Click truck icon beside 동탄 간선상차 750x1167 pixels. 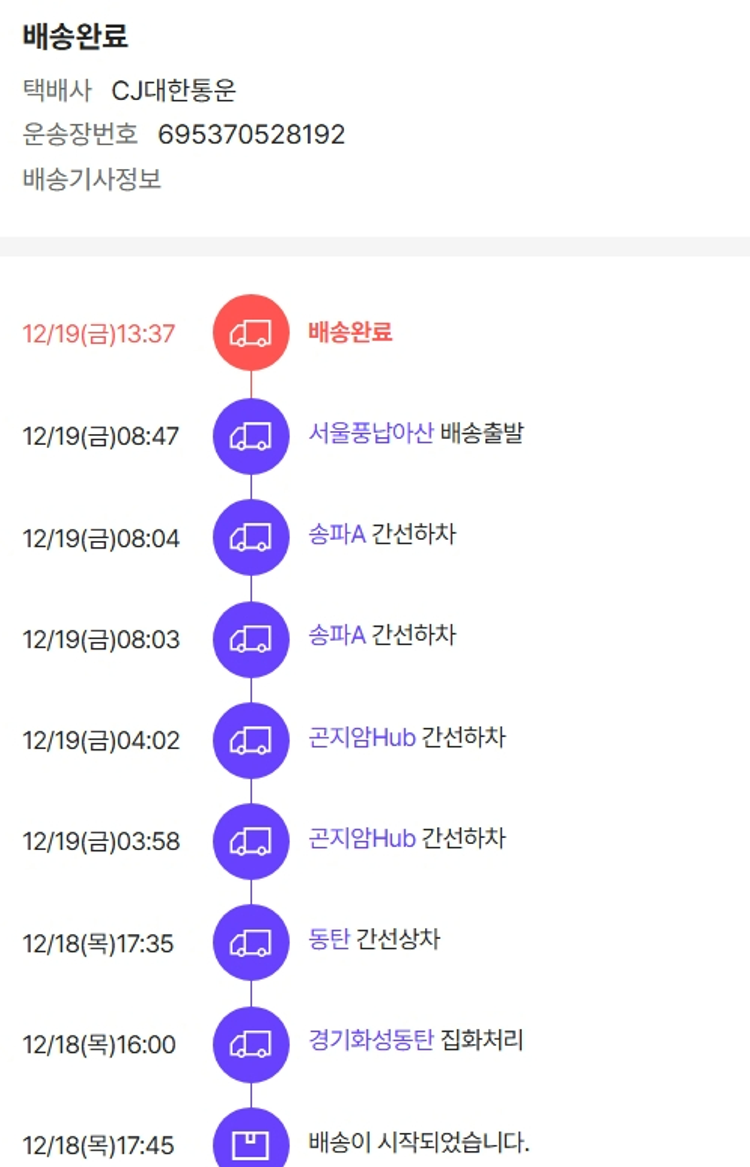[x=251, y=943]
